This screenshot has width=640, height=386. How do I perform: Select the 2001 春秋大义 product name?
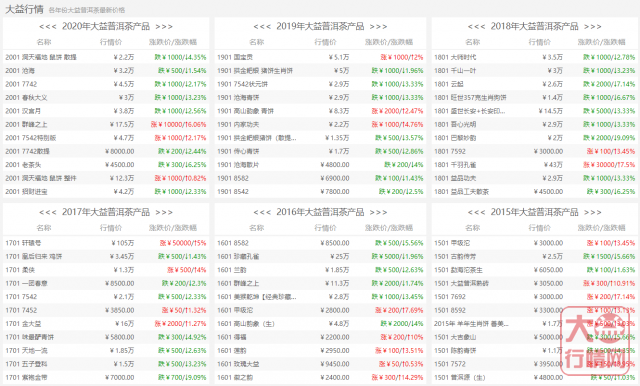coord(26,98)
